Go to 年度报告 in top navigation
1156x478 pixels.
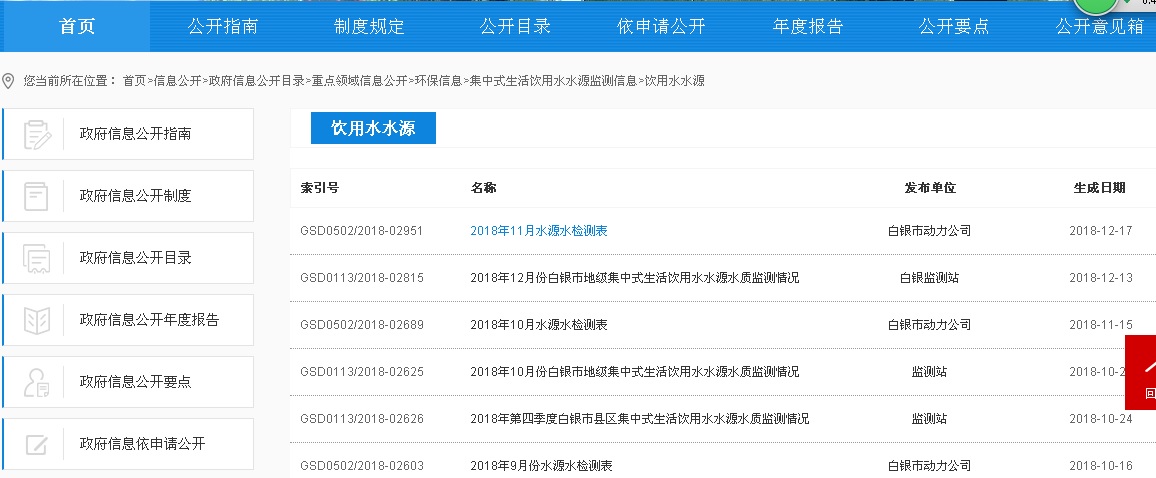808,27
